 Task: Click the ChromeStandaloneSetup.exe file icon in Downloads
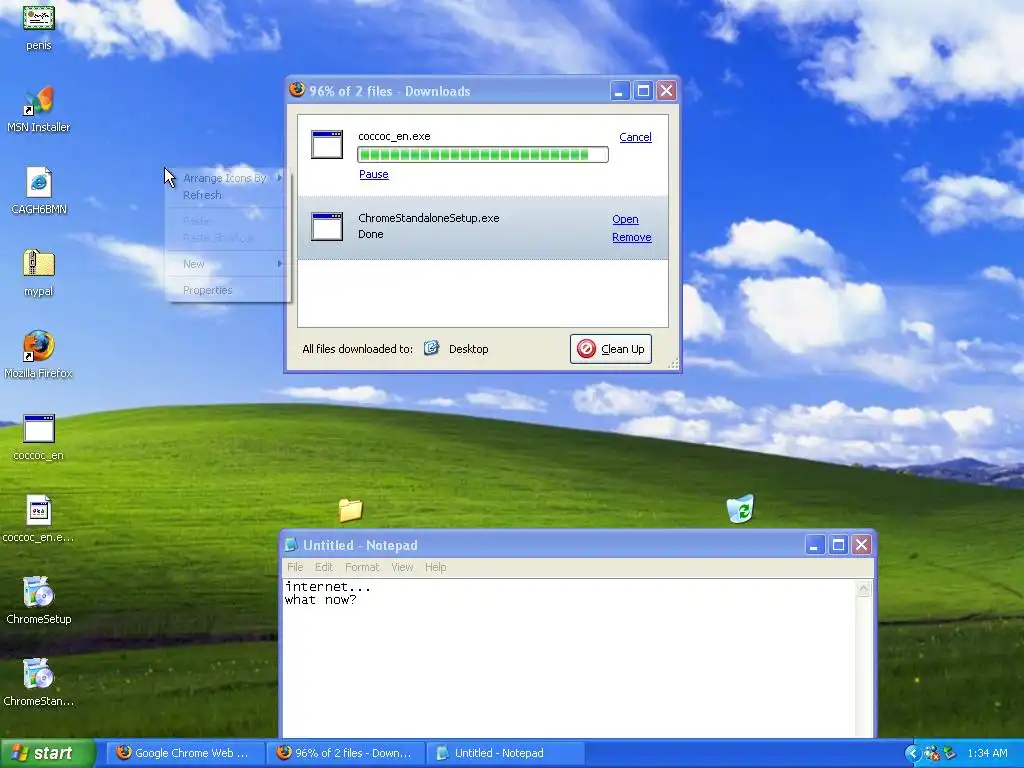(x=327, y=227)
